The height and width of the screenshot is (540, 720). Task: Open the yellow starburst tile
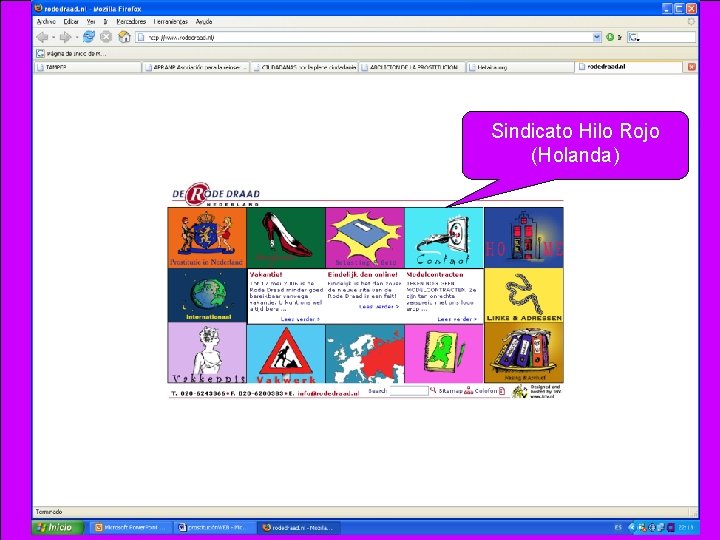(x=365, y=237)
